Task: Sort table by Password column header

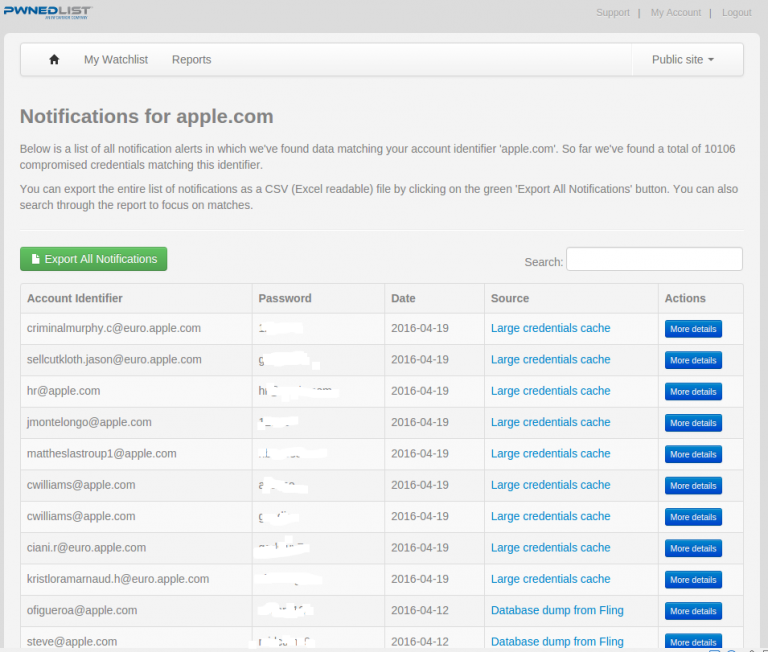Action: click(x=285, y=298)
